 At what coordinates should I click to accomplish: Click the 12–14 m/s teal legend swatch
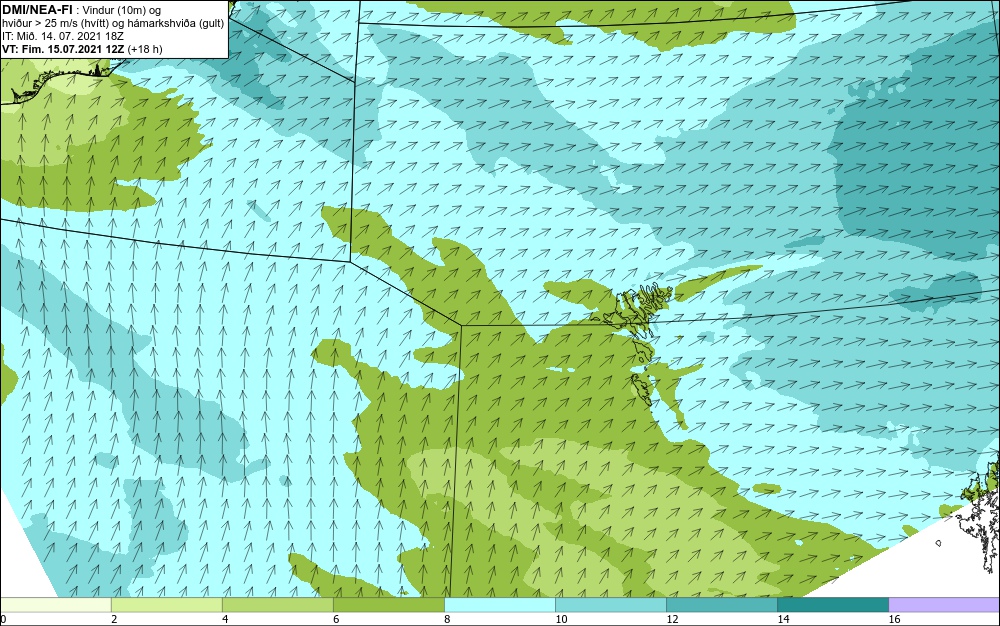(x=721, y=605)
